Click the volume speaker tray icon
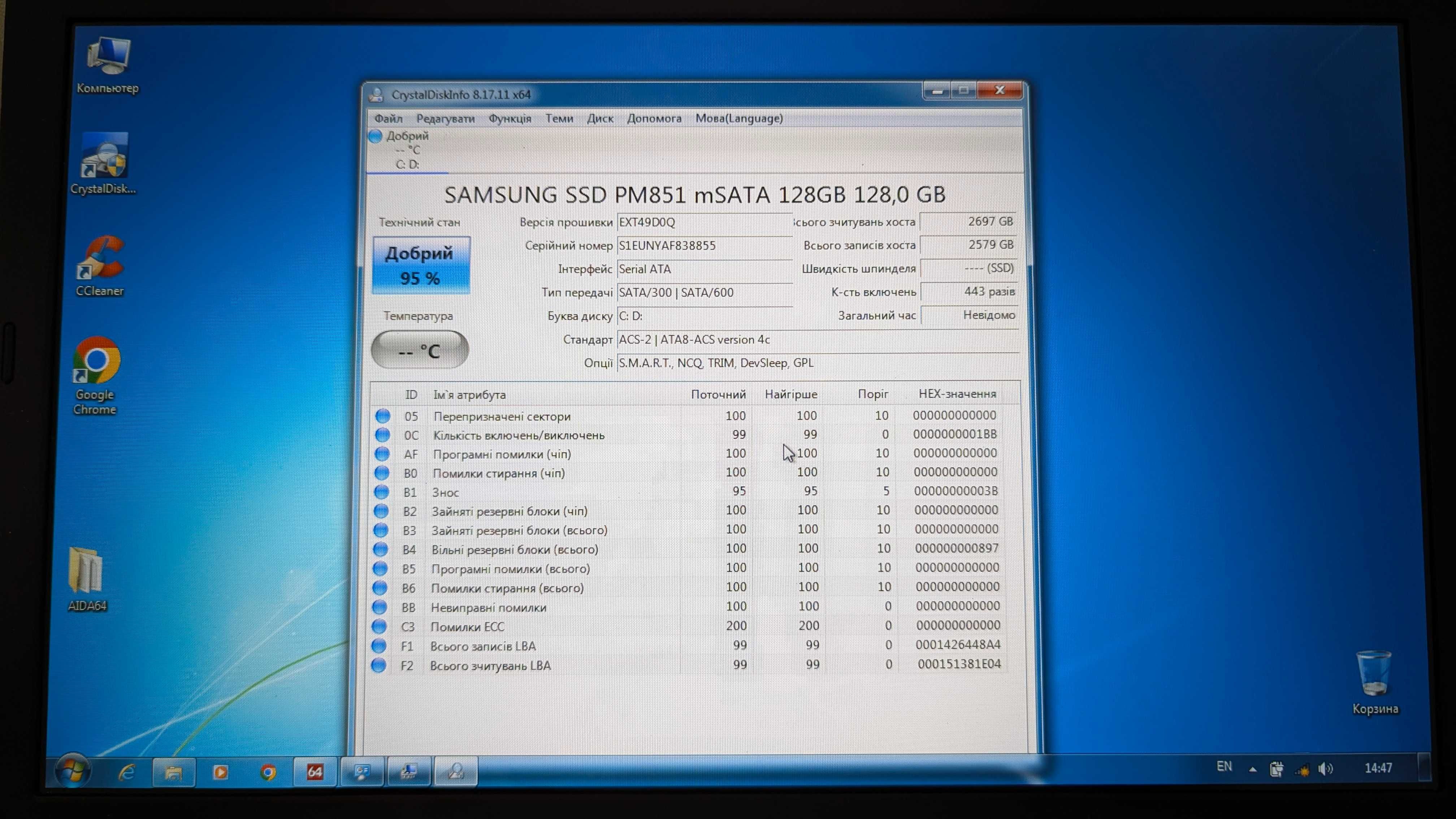This screenshot has width=1456, height=819. [x=1325, y=769]
